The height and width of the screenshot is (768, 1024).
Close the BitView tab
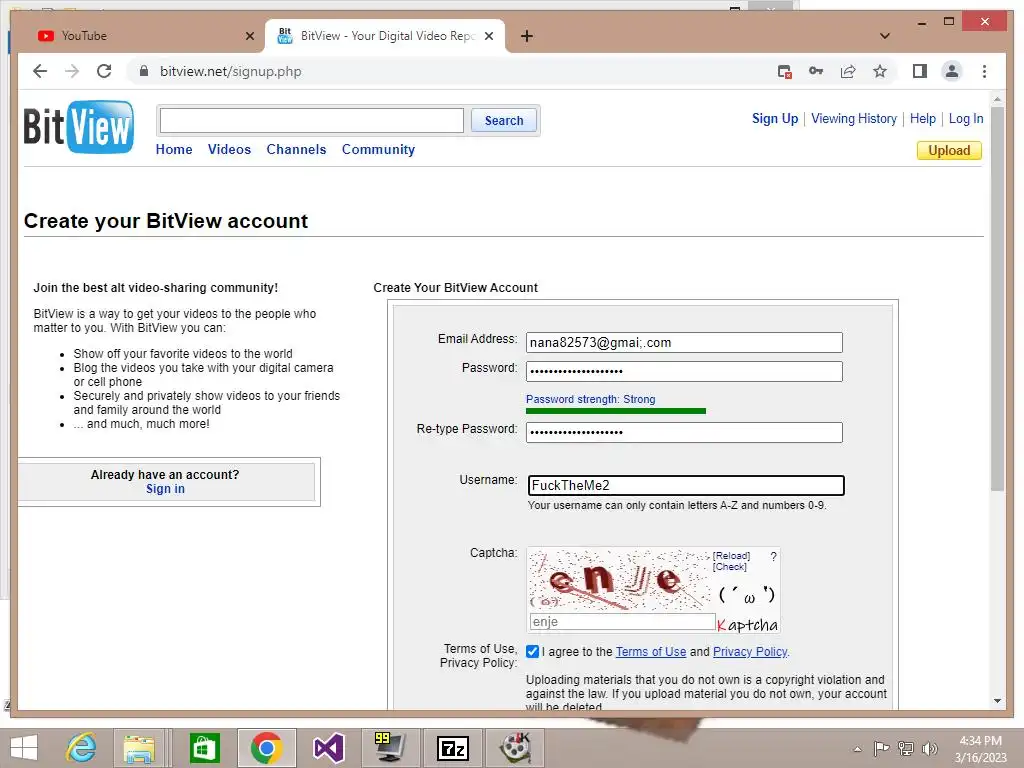click(488, 36)
